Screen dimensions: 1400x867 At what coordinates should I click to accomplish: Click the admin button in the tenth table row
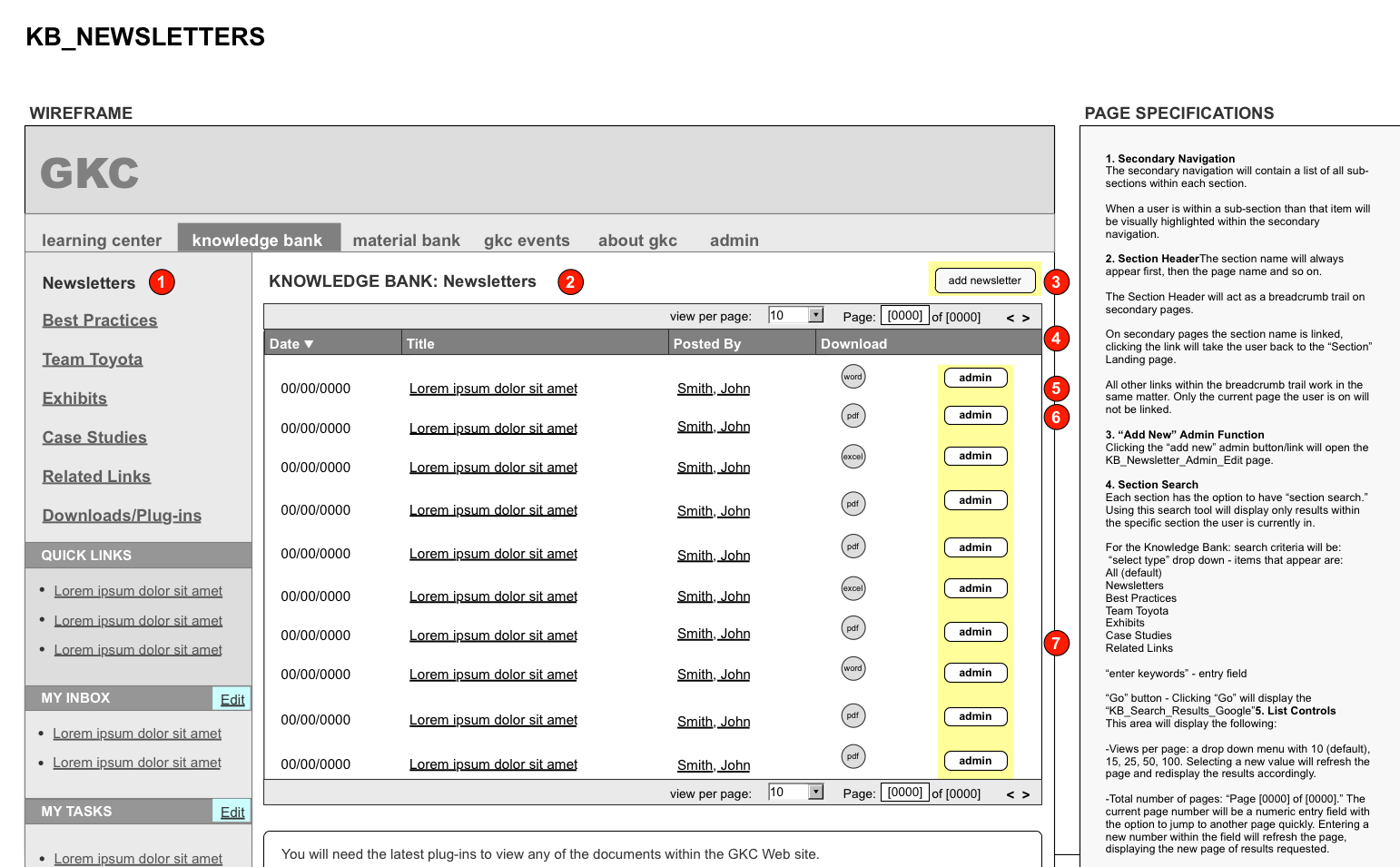pyautogui.click(x=975, y=761)
